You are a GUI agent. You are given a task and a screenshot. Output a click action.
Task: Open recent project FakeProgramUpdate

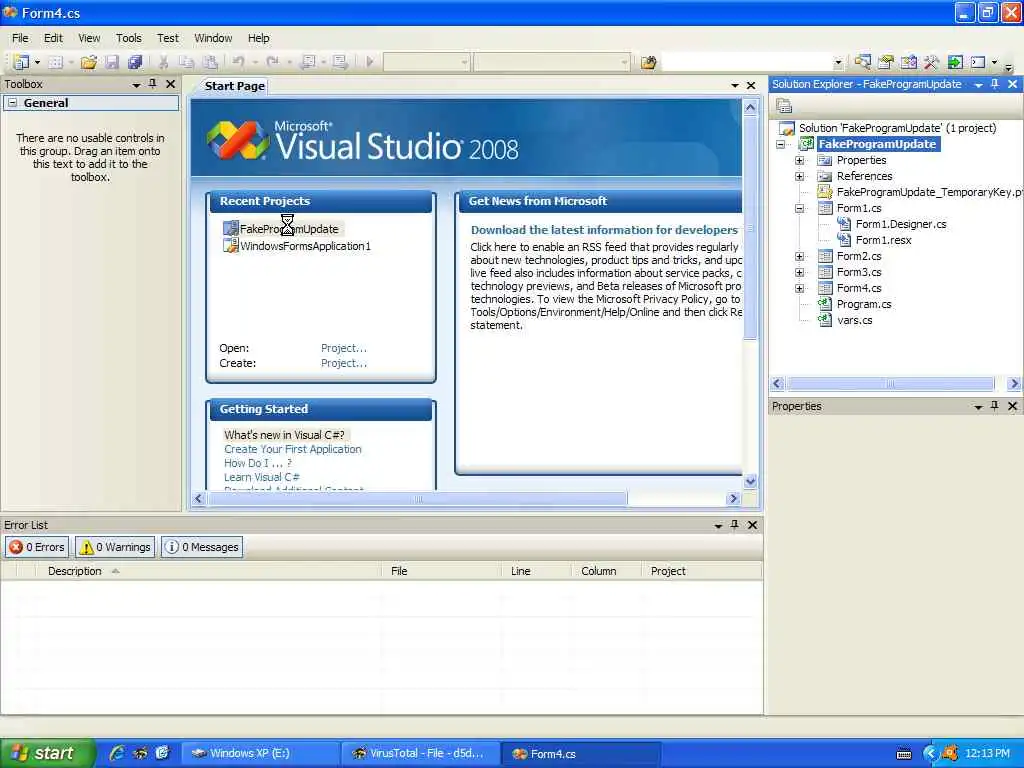click(289, 229)
